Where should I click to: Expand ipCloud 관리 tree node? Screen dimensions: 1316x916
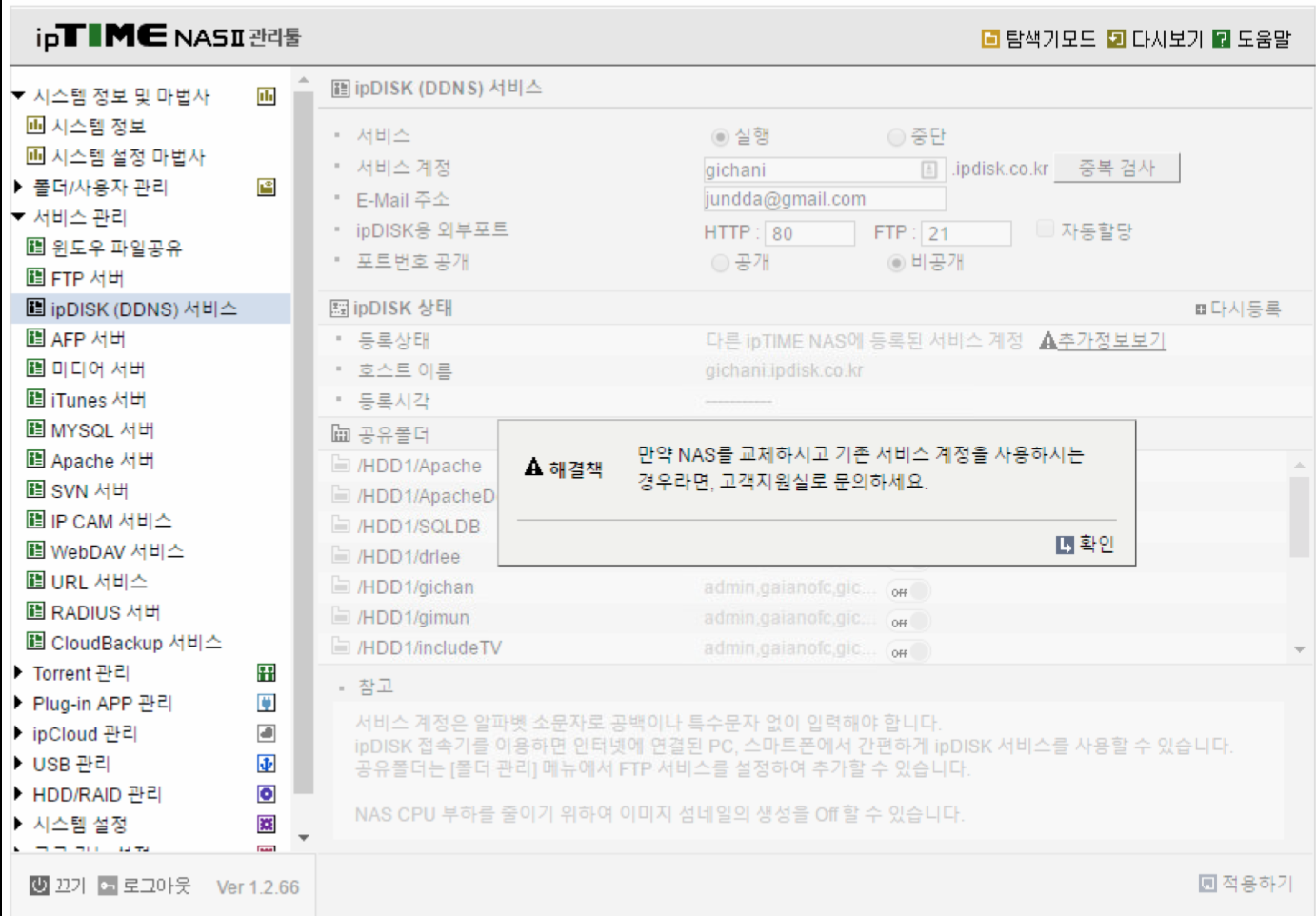coord(18,733)
